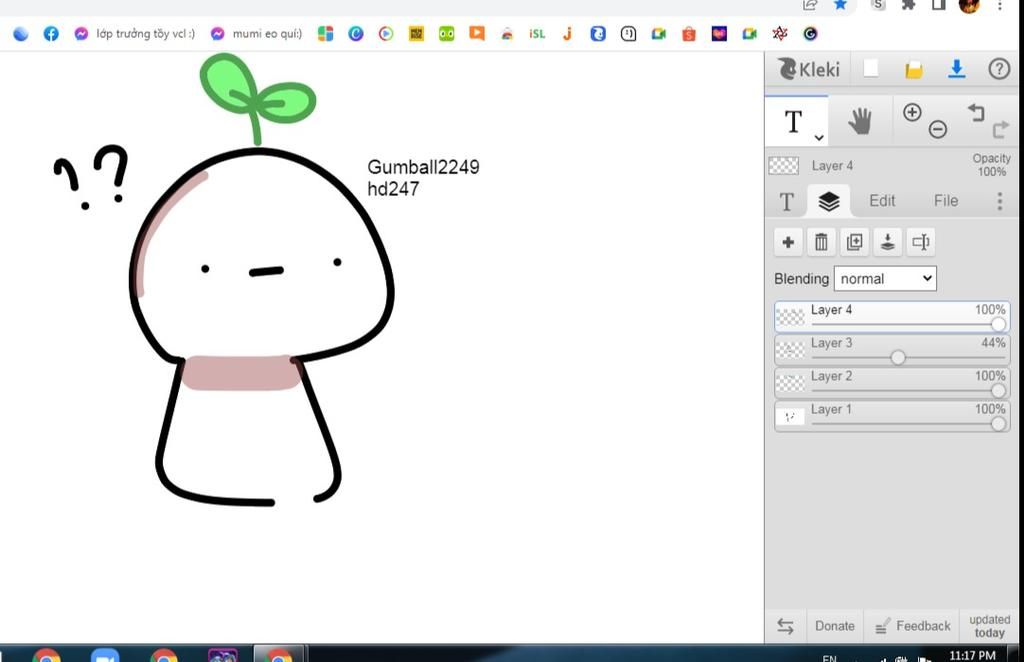Viewport: 1024px width, 662px height.
Task: Open an image with the yellow folder icon
Action: 914,69
